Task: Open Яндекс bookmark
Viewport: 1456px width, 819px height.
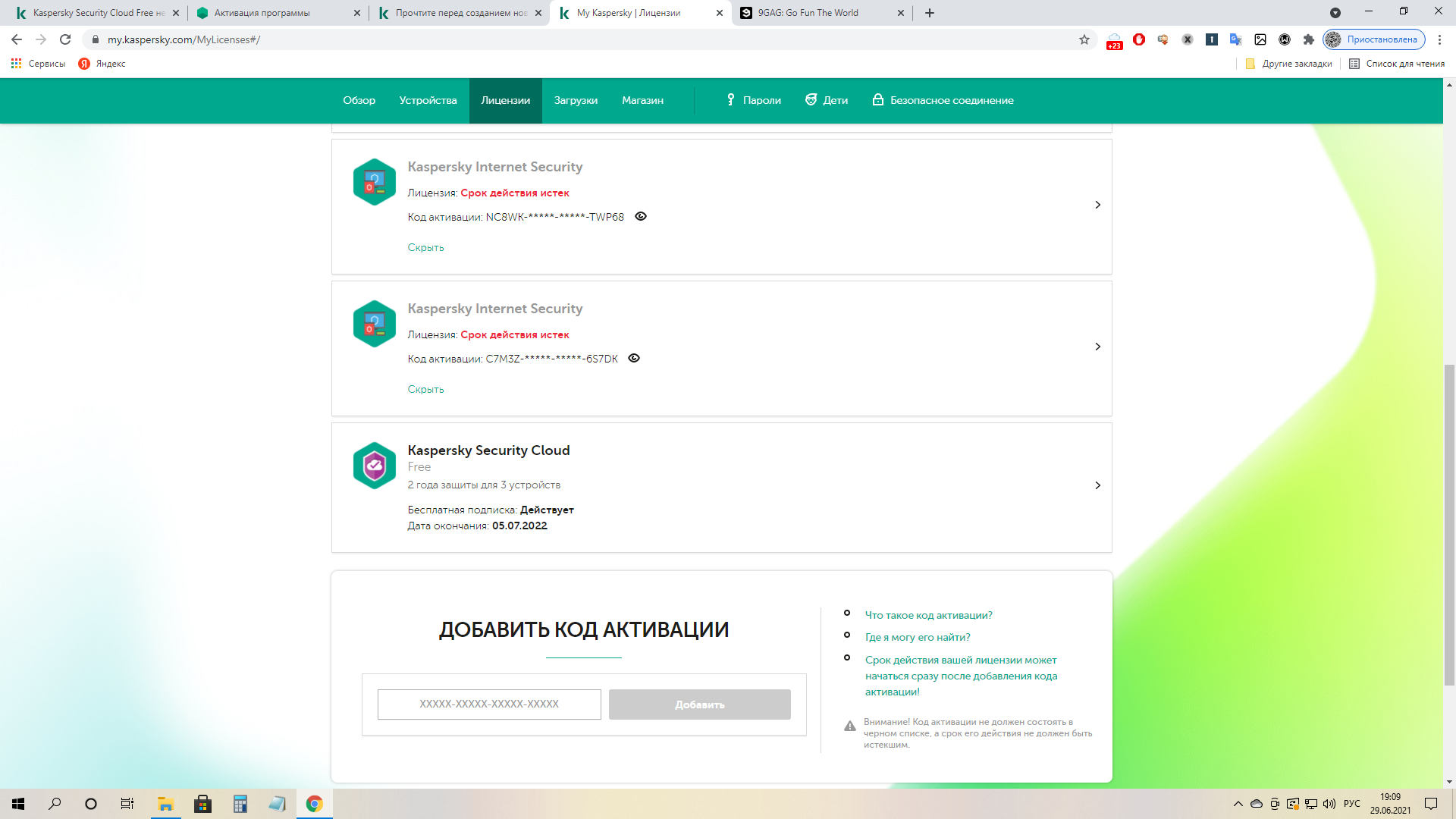Action: tap(102, 64)
